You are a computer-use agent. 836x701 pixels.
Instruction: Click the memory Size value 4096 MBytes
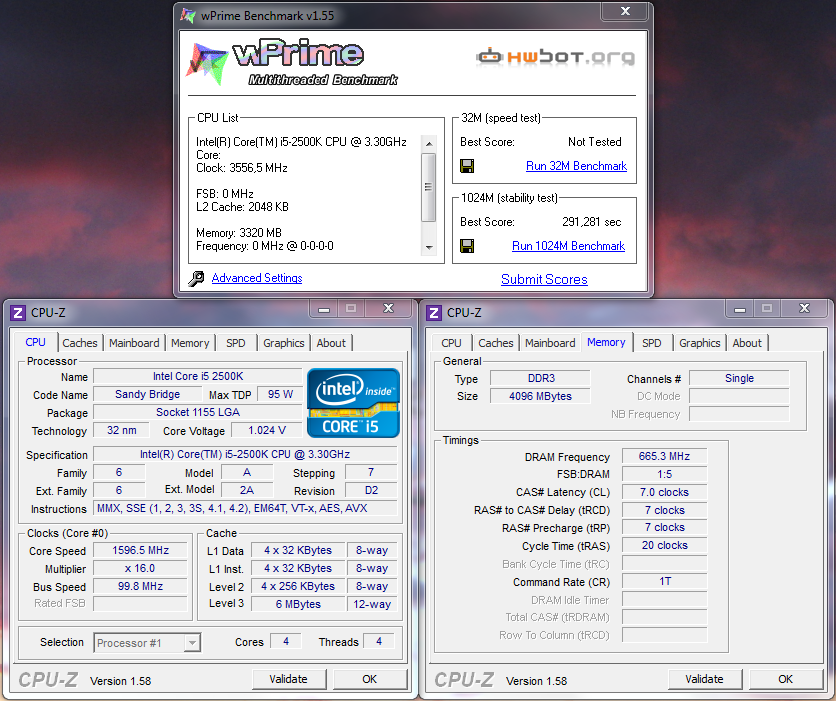click(540, 396)
